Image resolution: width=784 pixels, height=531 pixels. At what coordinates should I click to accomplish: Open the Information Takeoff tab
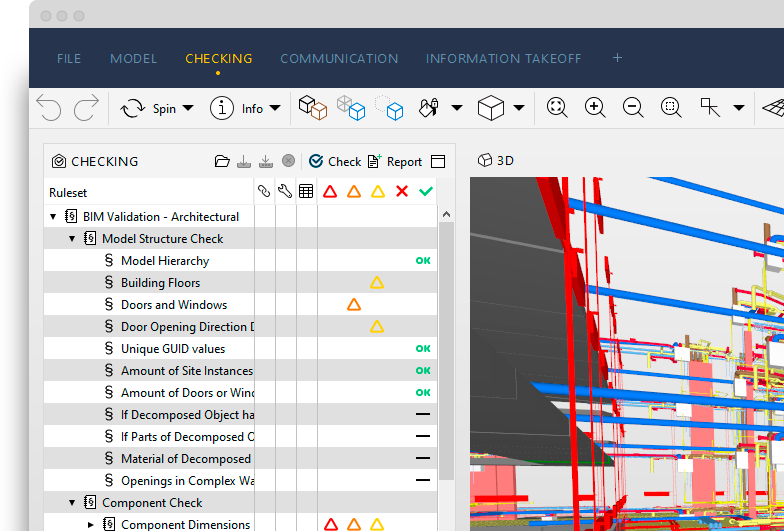[503, 59]
